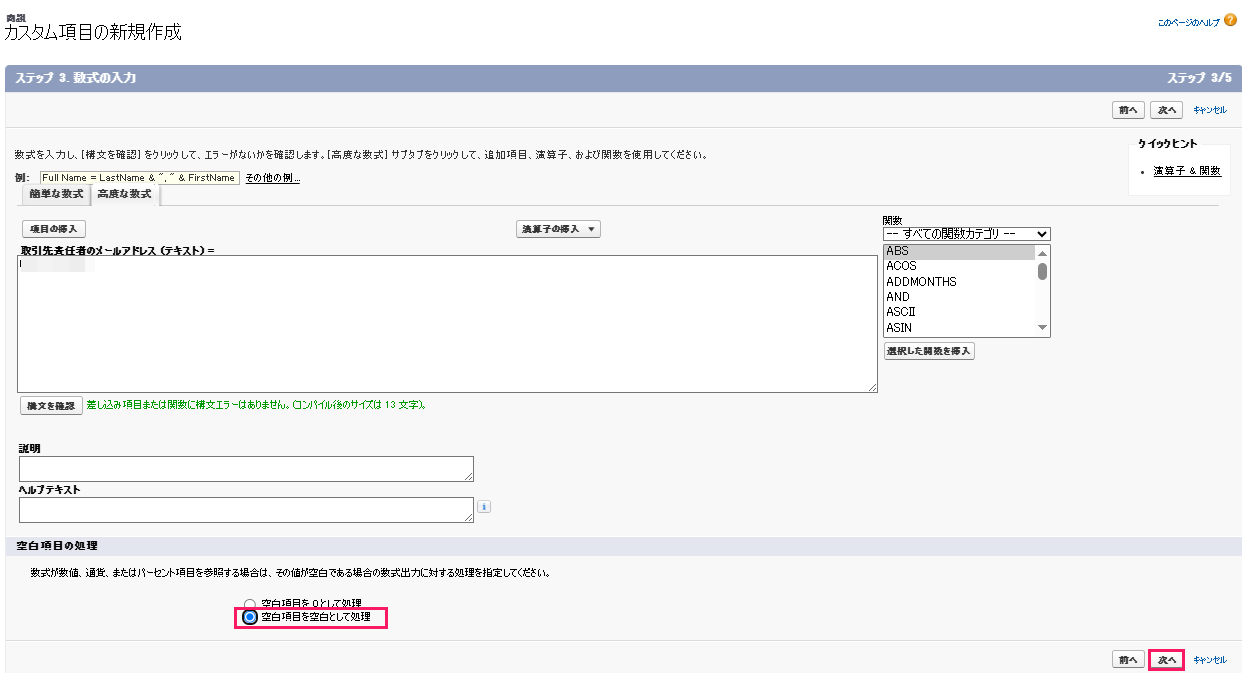This screenshot has height=673, width=1242.
Task: Click the help text info icon
Action: pyautogui.click(x=484, y=507)
